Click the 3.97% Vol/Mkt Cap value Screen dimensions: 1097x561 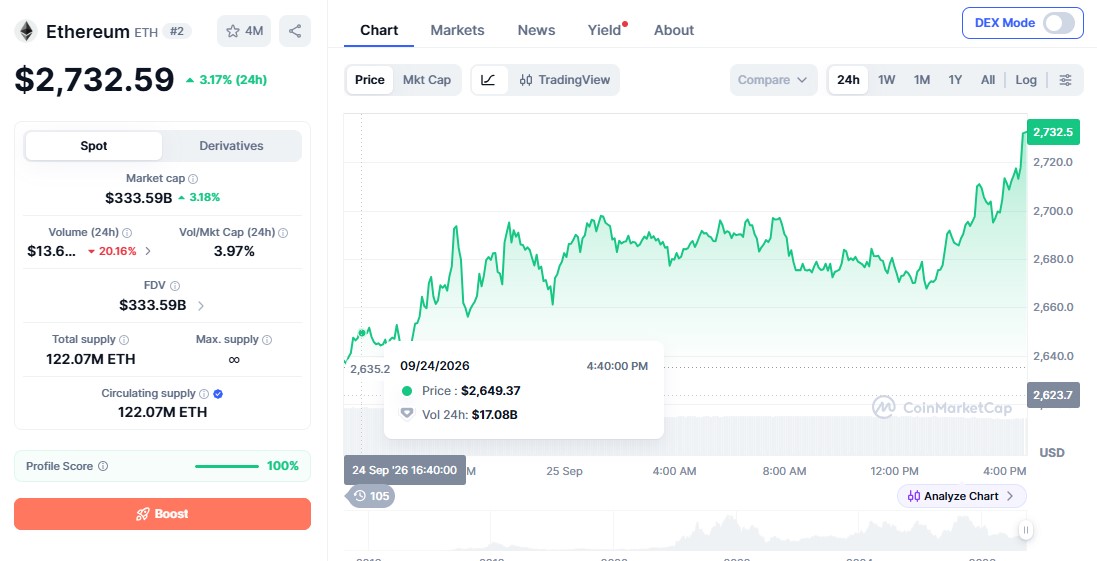(234, 251)
